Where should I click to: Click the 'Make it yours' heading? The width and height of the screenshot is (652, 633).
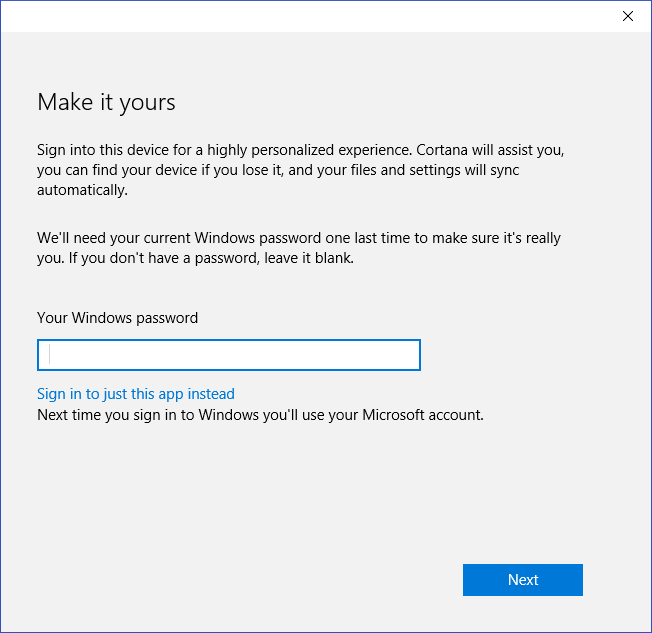click(x=106, y=102)
